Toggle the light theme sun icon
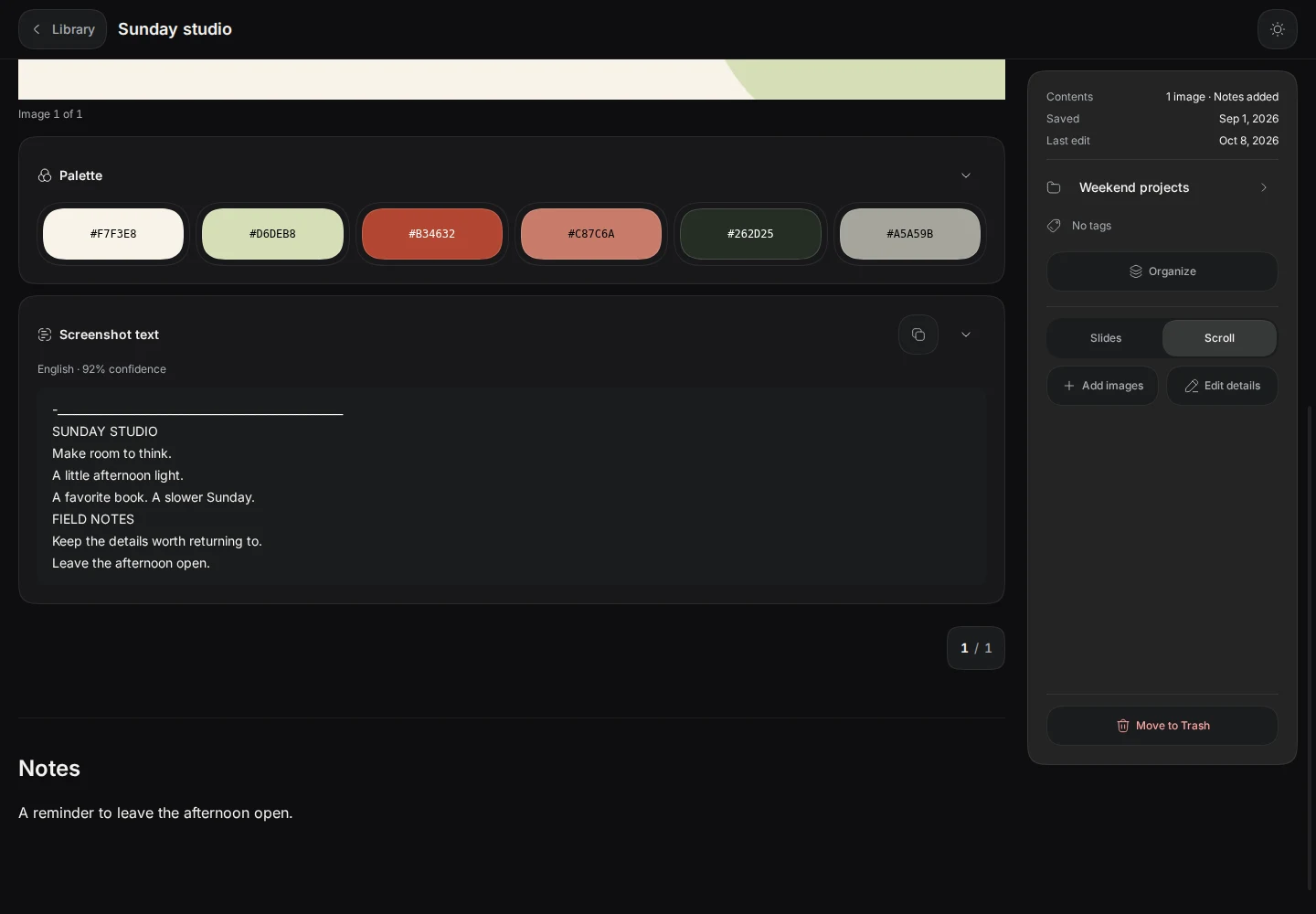 coord(1278,29)
